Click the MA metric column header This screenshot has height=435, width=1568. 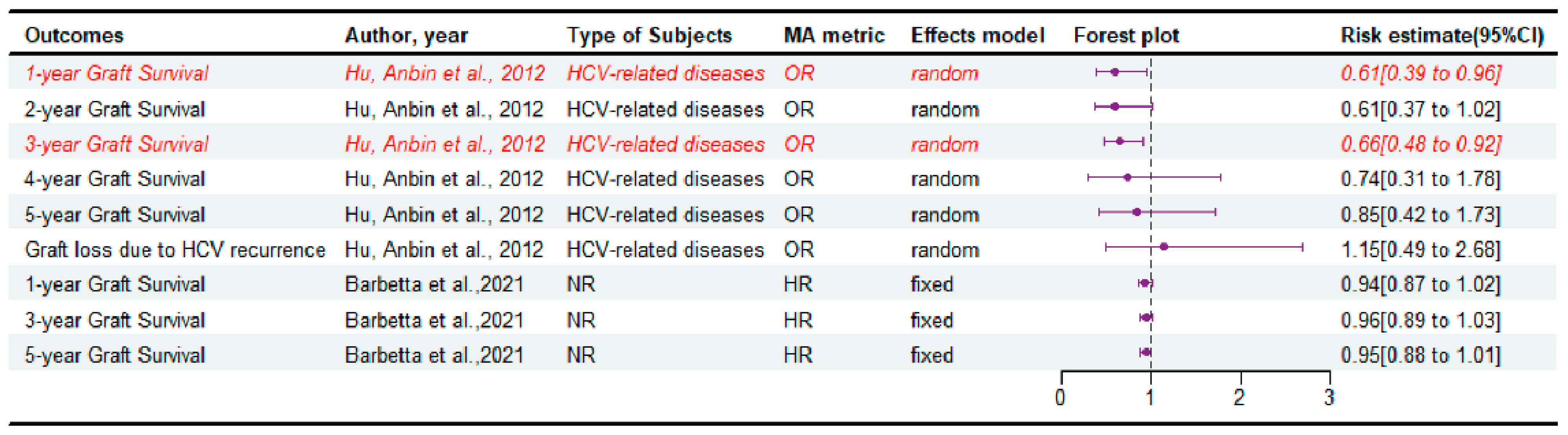pos(833,35)
